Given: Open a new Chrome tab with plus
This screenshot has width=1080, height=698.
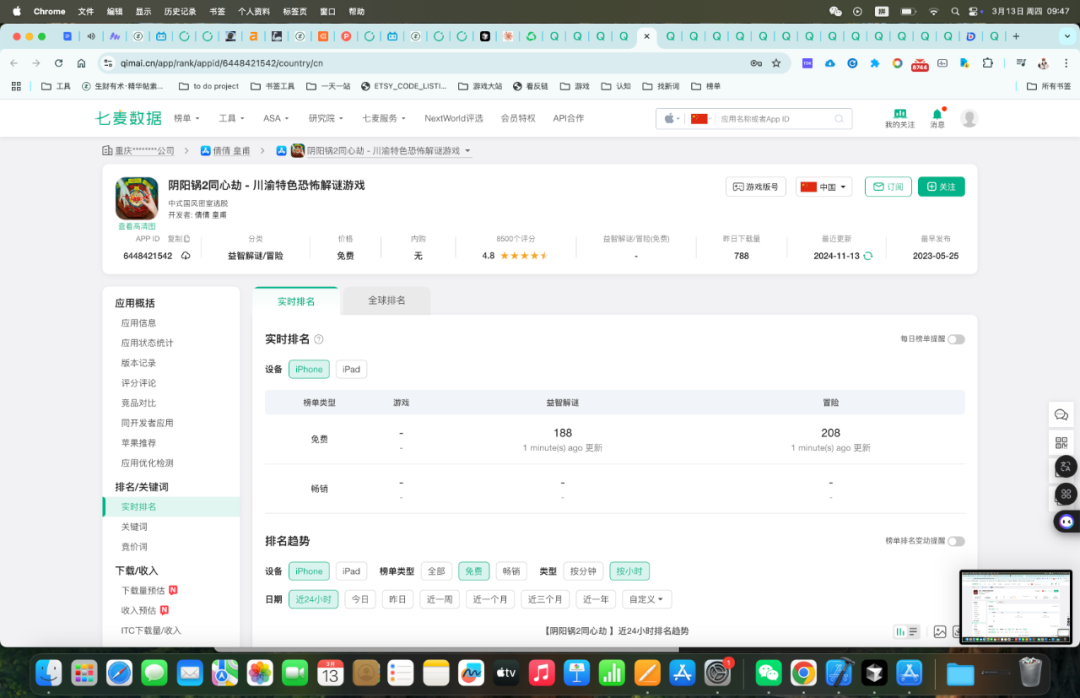Looking at the screenshot, I should [x=1016, y=37].
